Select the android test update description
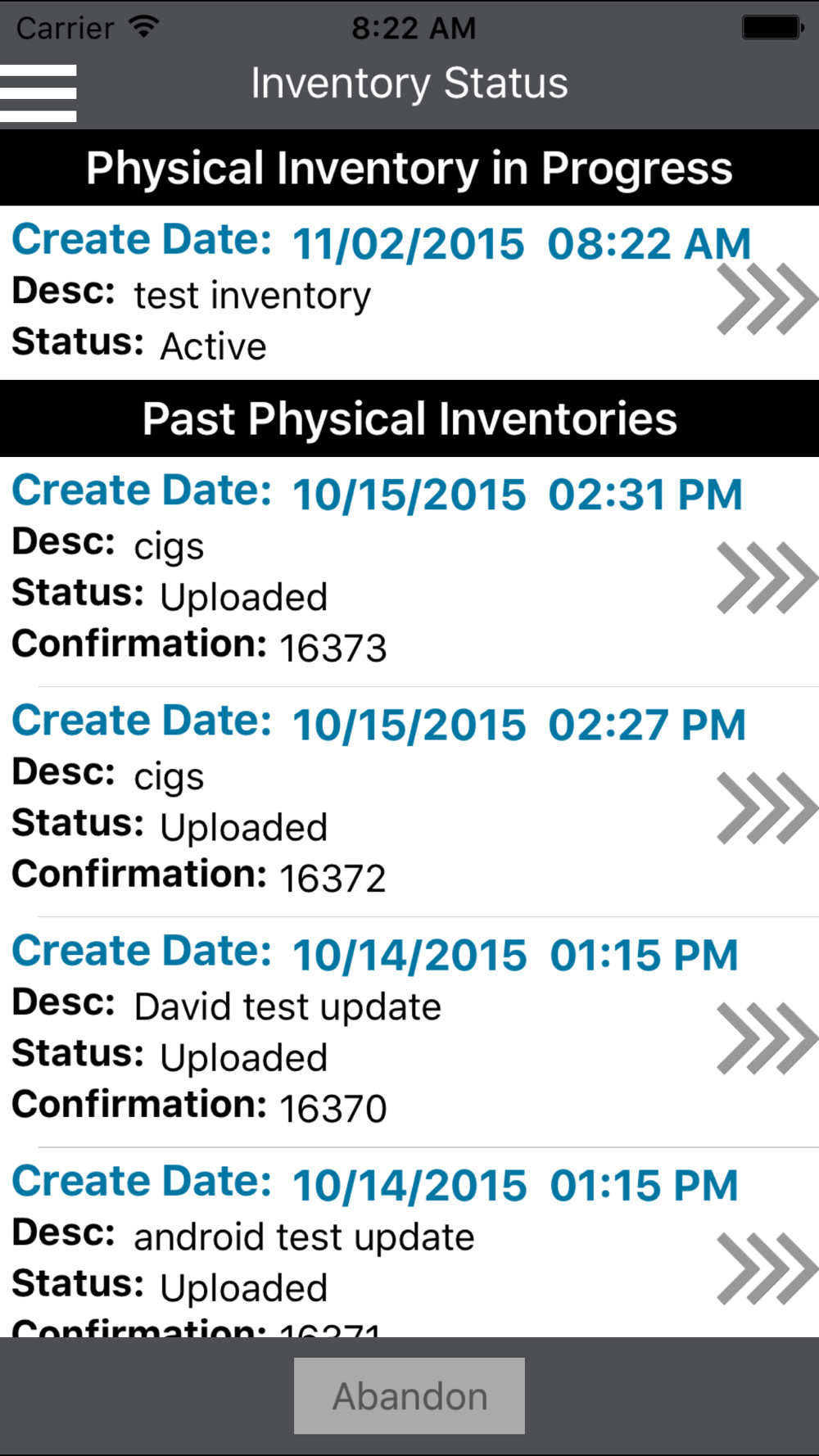The width and height of the screenshot is (819, 1456). (x=304, y=1237)
